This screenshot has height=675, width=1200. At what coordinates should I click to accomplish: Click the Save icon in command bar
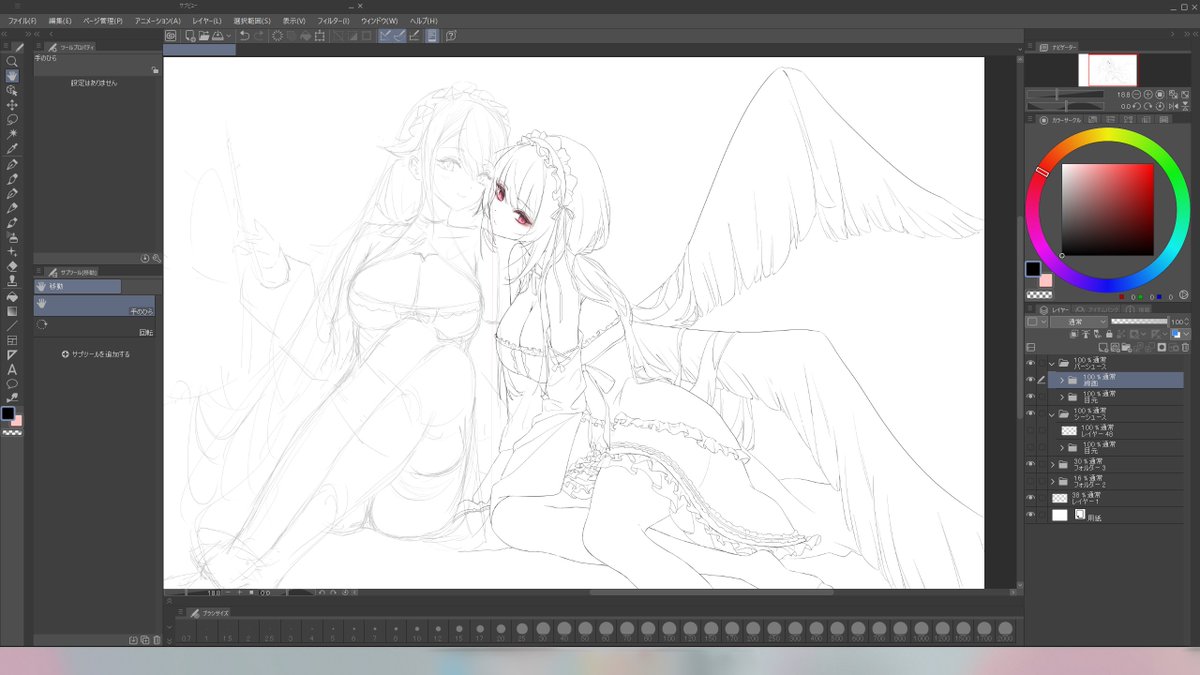tap(217, 36)
